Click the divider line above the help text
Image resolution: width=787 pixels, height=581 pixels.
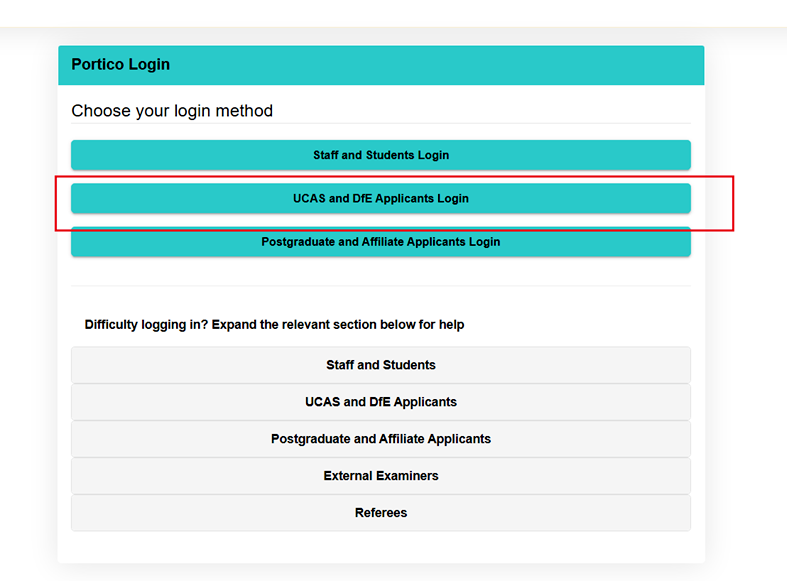pos(380,286)
